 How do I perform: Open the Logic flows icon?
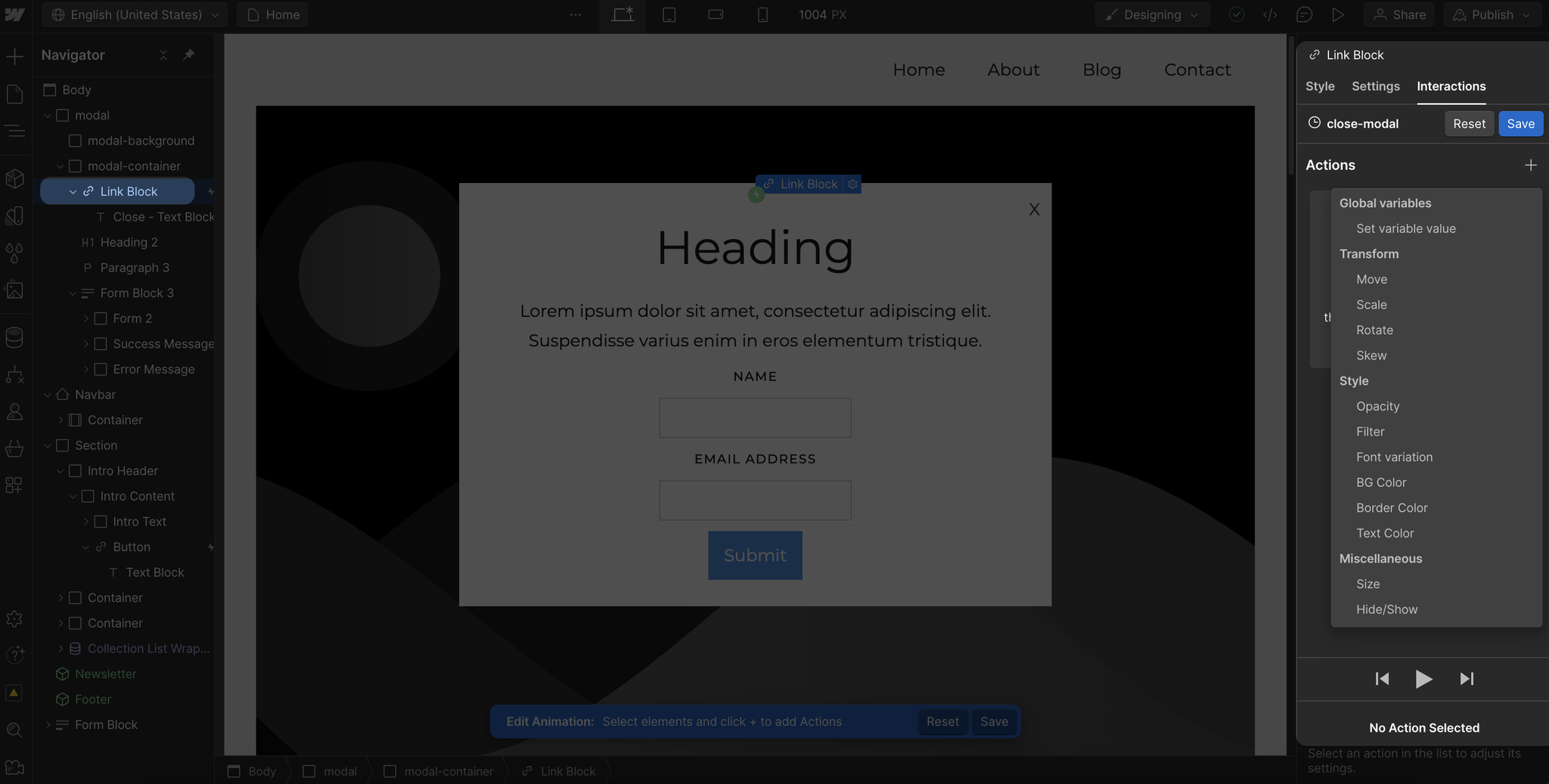(14, 374)
